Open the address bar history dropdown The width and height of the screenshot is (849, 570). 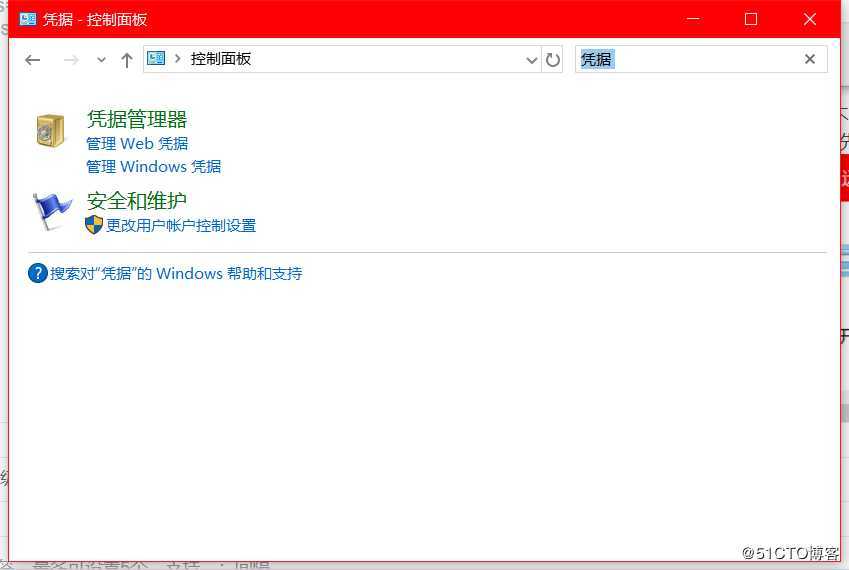(532, 60)
